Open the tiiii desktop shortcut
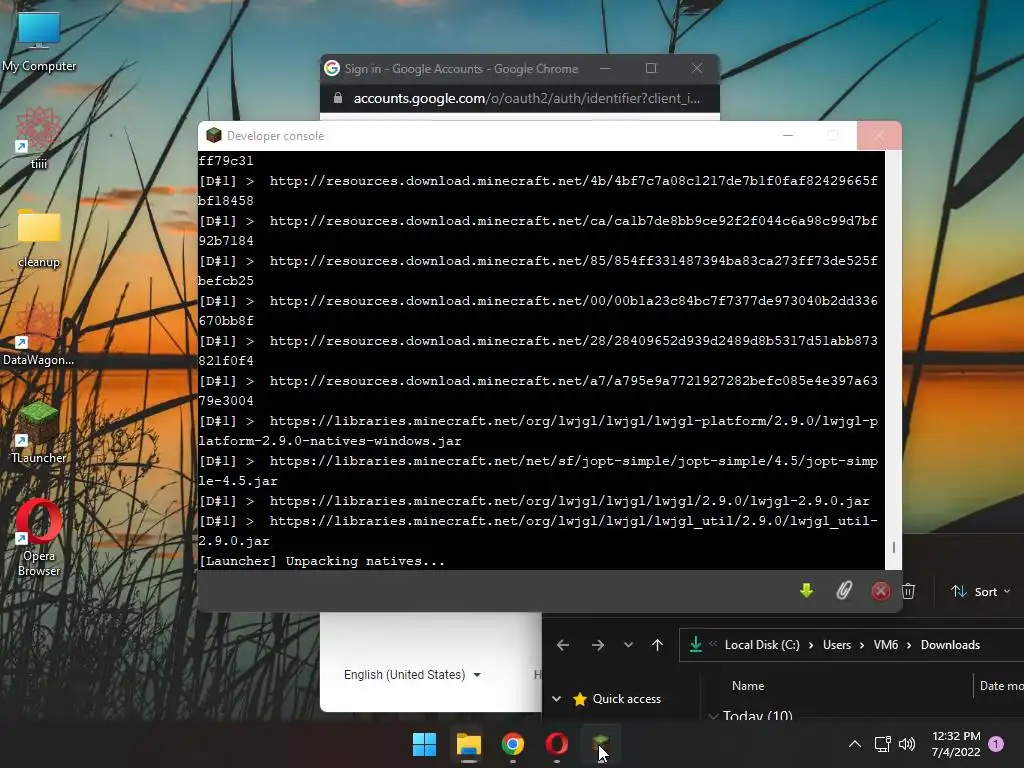 [39, 137]
